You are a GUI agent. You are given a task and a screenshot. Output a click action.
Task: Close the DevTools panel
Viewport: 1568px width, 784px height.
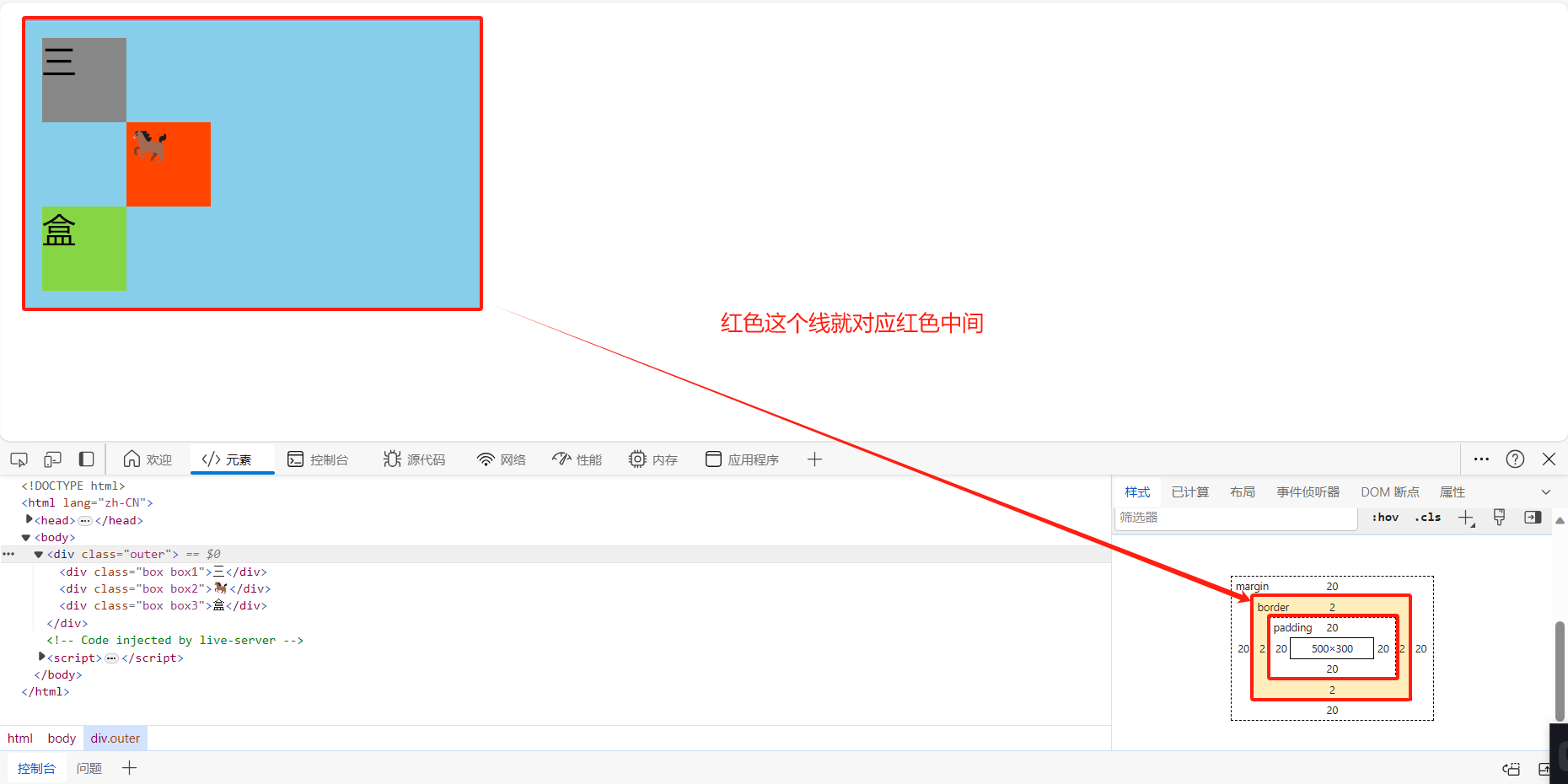[x=1549, y=459]
